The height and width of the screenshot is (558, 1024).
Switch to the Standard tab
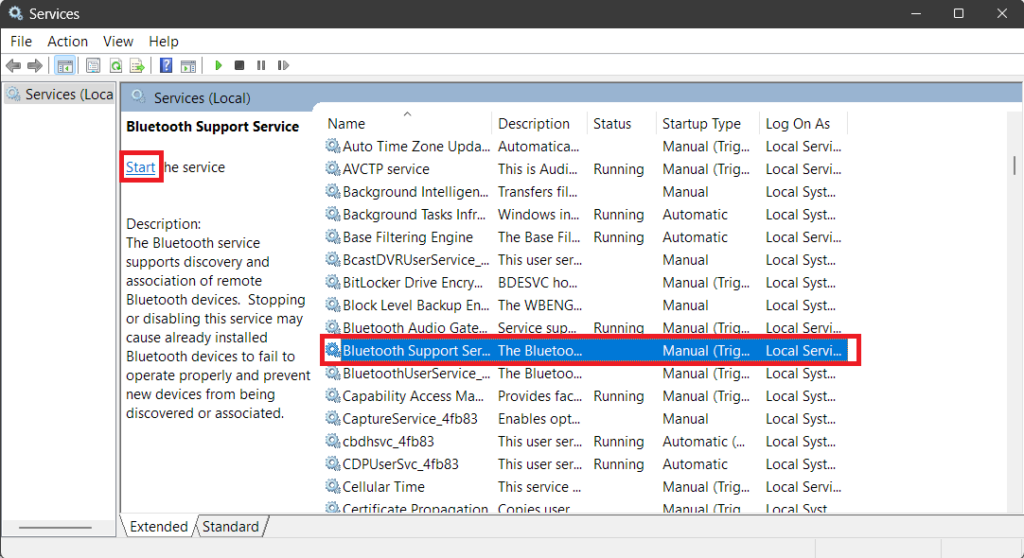point(230,526)
